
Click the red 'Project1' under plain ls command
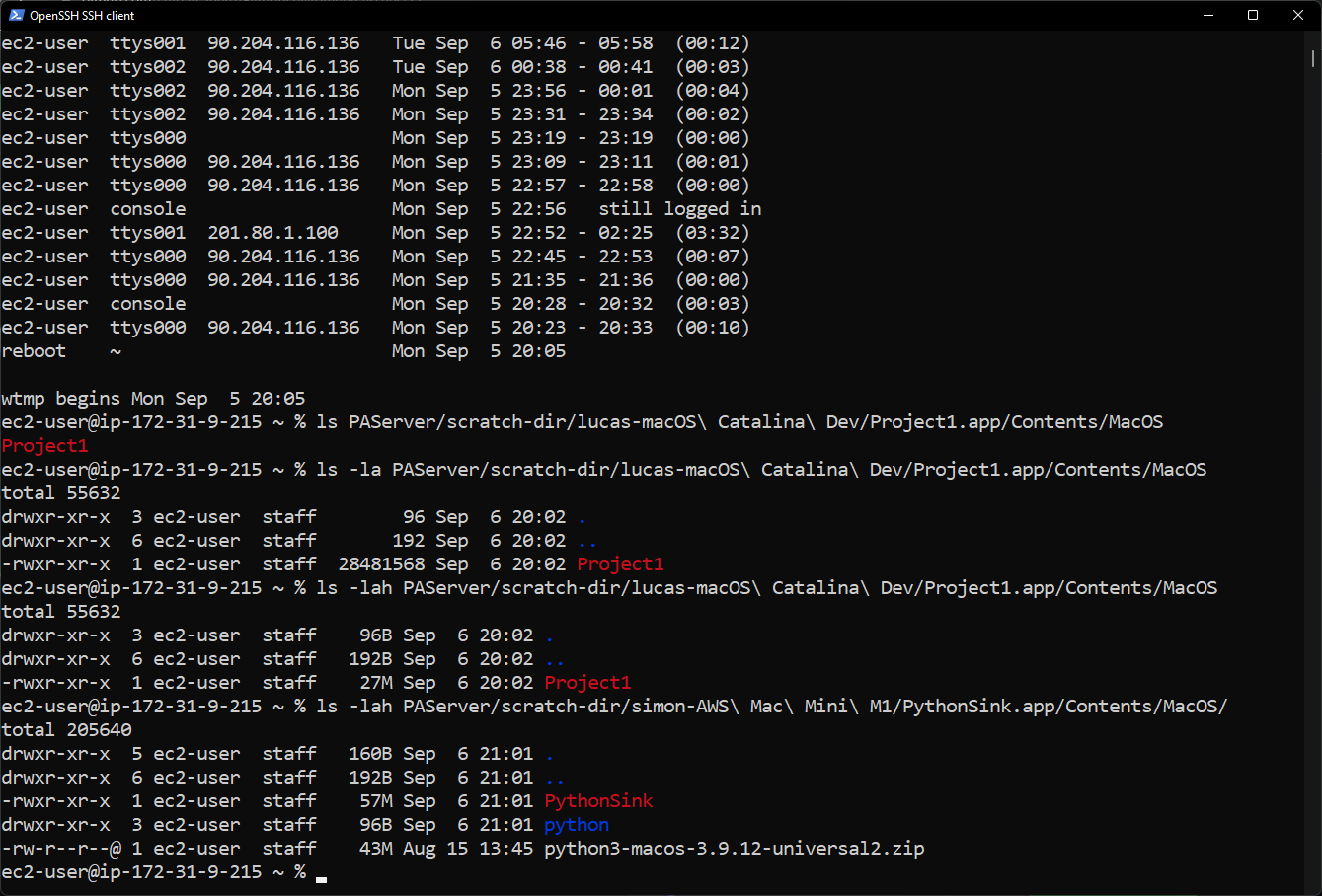click(x=44, y=446)
